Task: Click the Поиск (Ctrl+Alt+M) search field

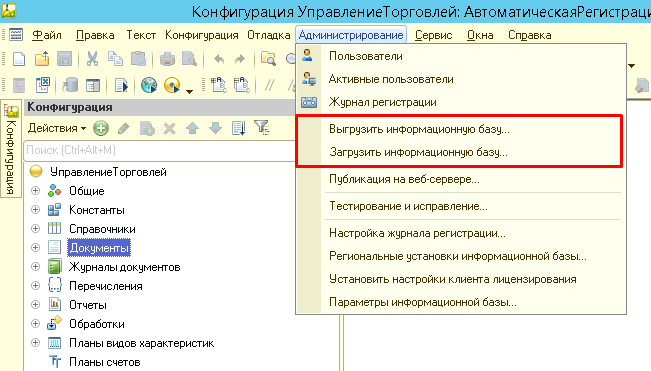Action: [159, 150]
